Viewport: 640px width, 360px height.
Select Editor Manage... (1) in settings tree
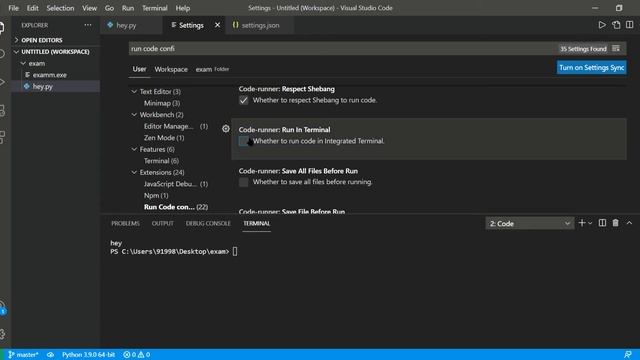click(x=176, y=127)
